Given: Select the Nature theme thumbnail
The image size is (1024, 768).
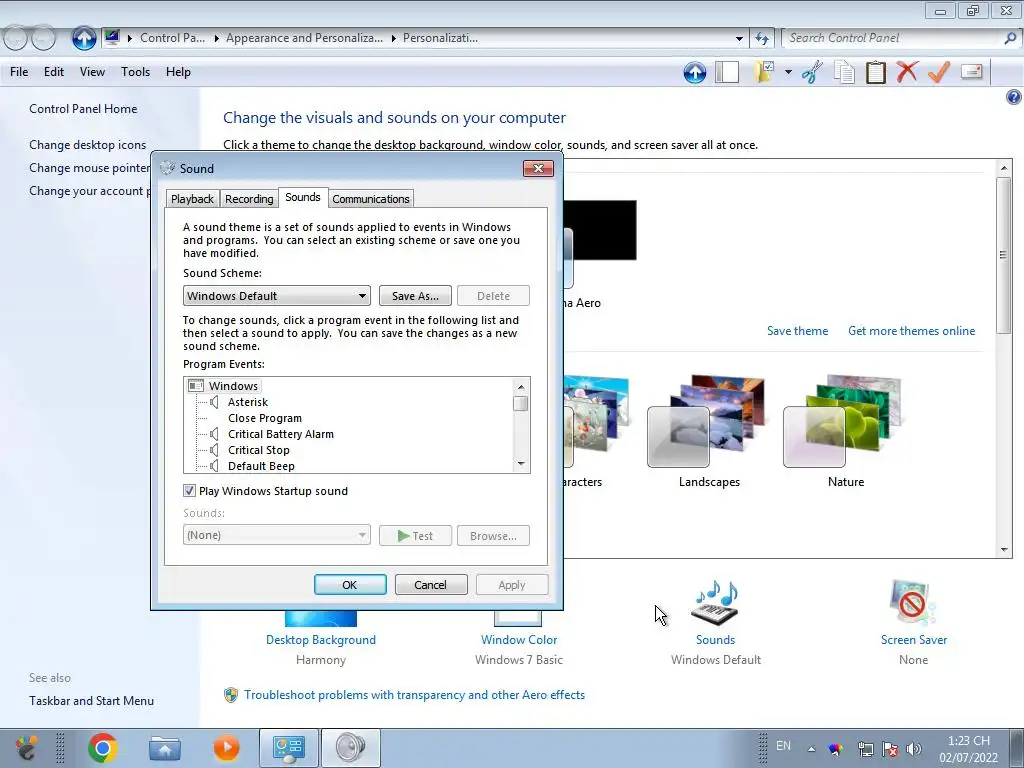Looking at the screenshot, I should point(843,422).
